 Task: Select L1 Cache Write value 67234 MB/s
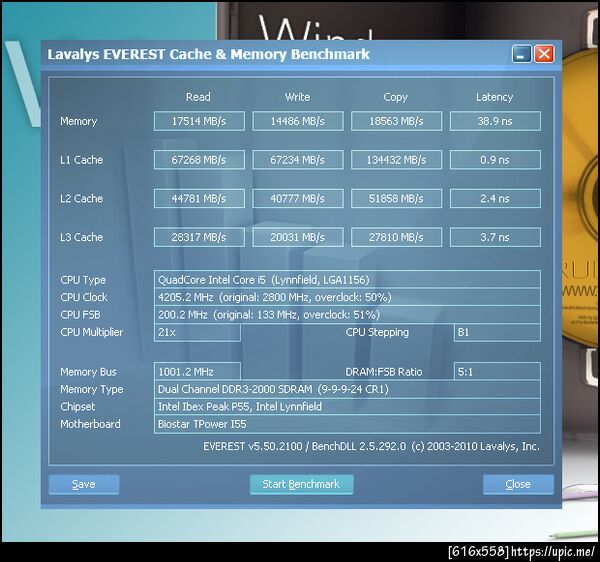pos(298,160)
